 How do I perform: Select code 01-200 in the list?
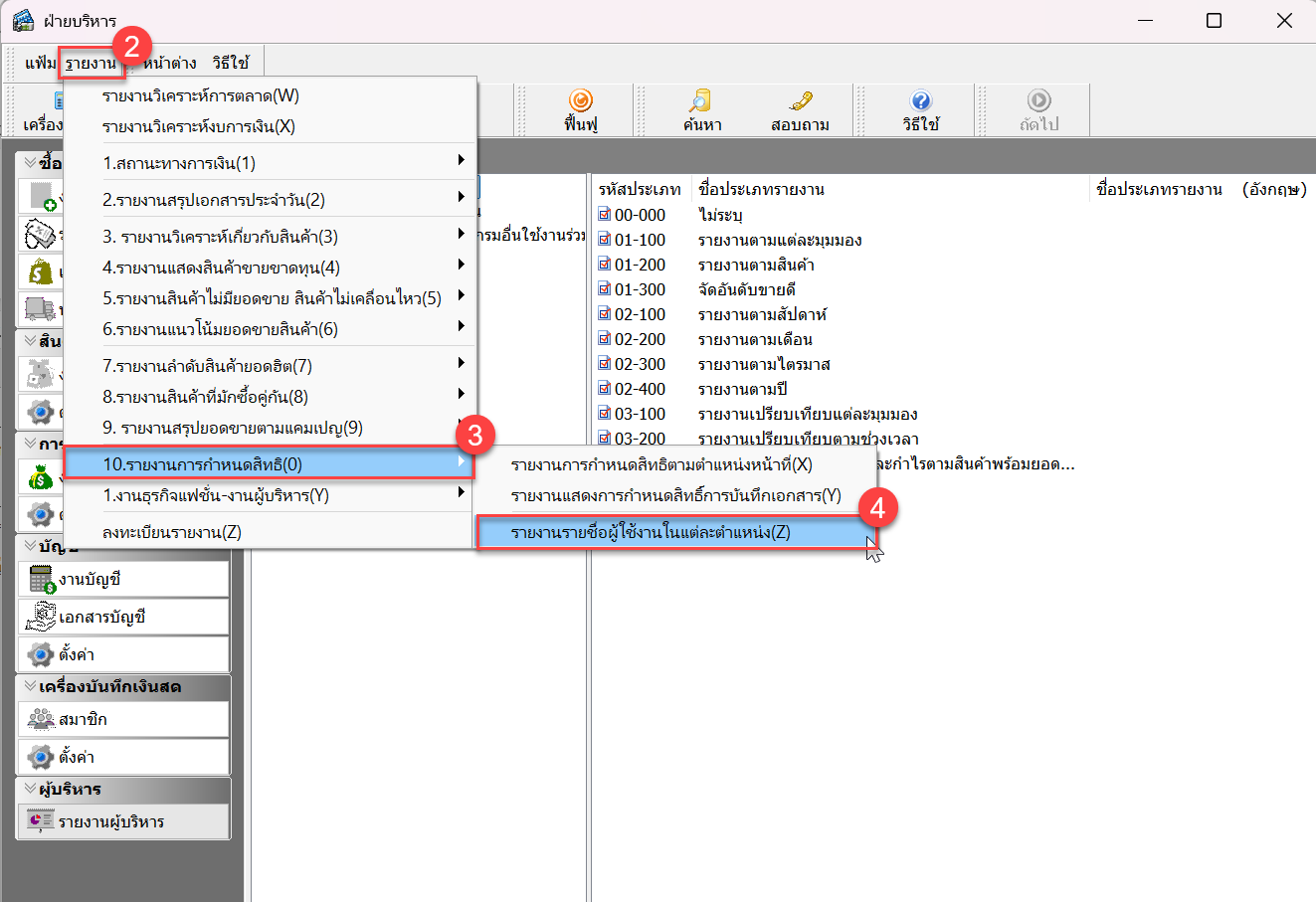pyautogui.click(x=640, y=265)
